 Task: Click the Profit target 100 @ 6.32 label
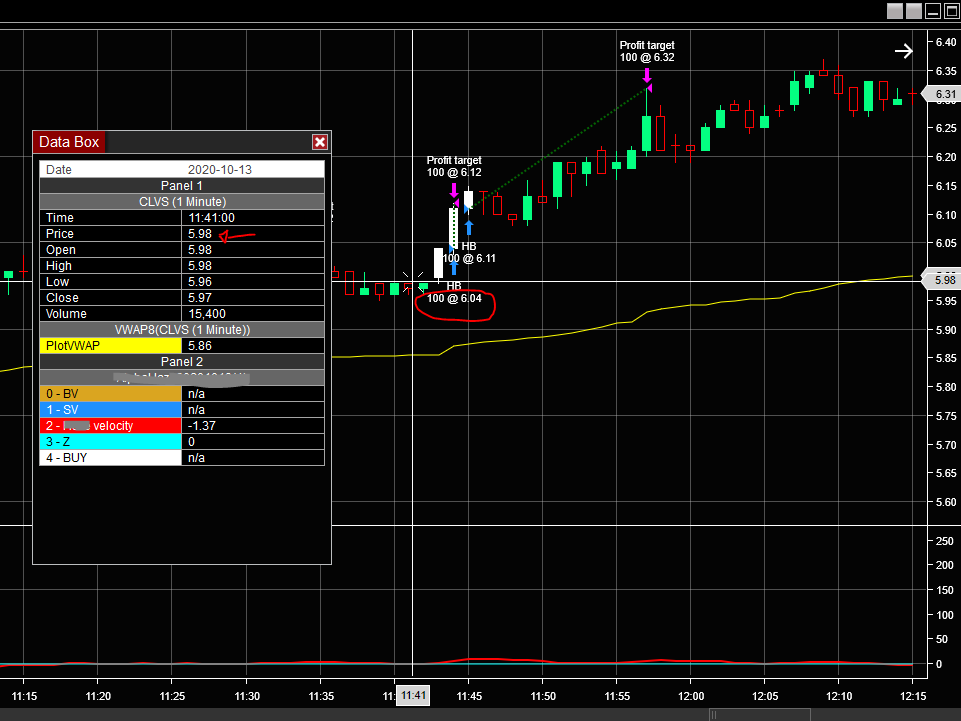647,52
